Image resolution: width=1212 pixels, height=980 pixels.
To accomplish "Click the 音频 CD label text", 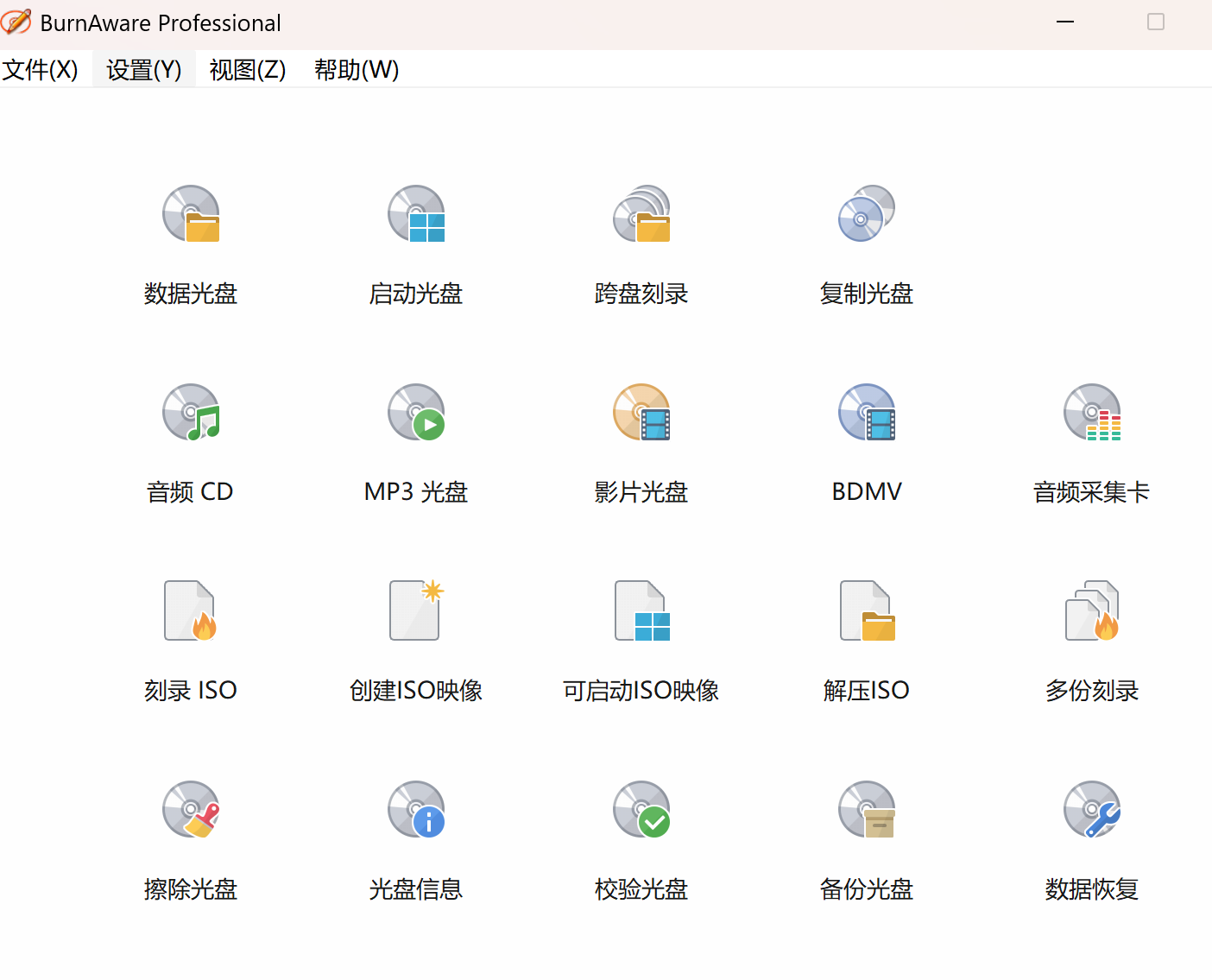I will [190, 492].
